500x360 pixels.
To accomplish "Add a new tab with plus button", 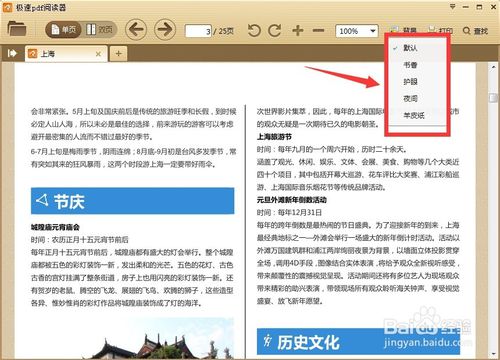I will point(118,53).
